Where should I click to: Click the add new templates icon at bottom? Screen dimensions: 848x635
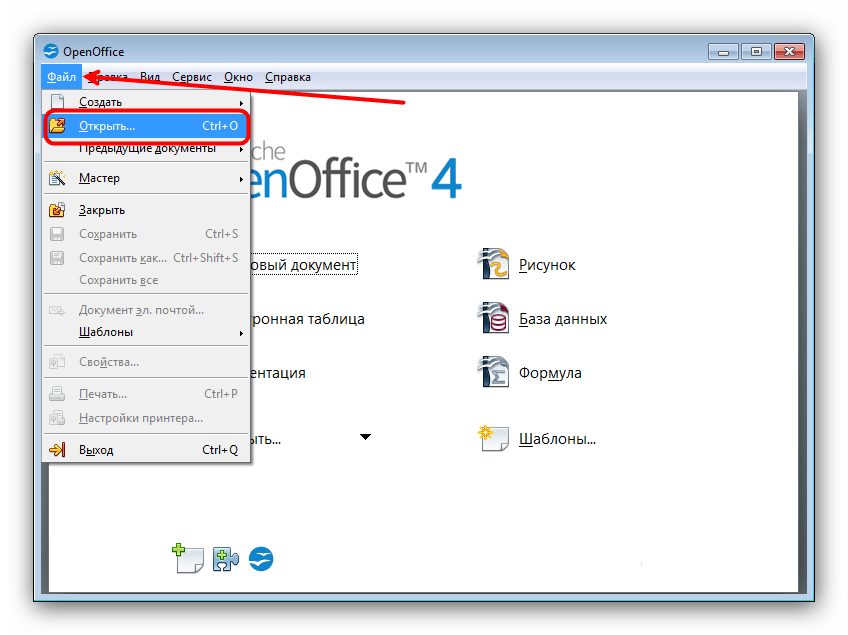pos(187,558)
